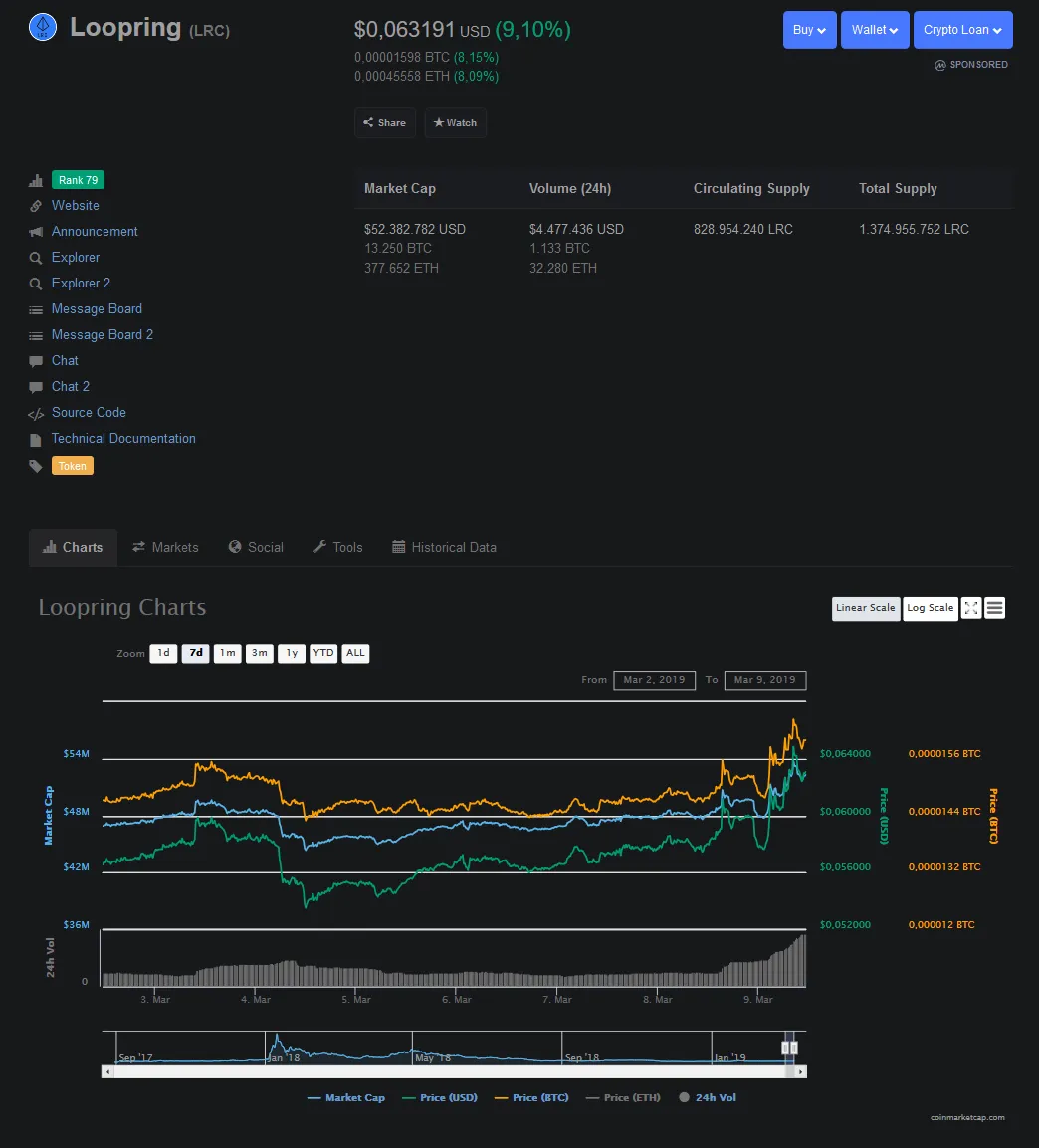The height and width of the screenshot is (1148, 1039).
Task: Open the Buy dropdown
Action: [x=810, y=30]
